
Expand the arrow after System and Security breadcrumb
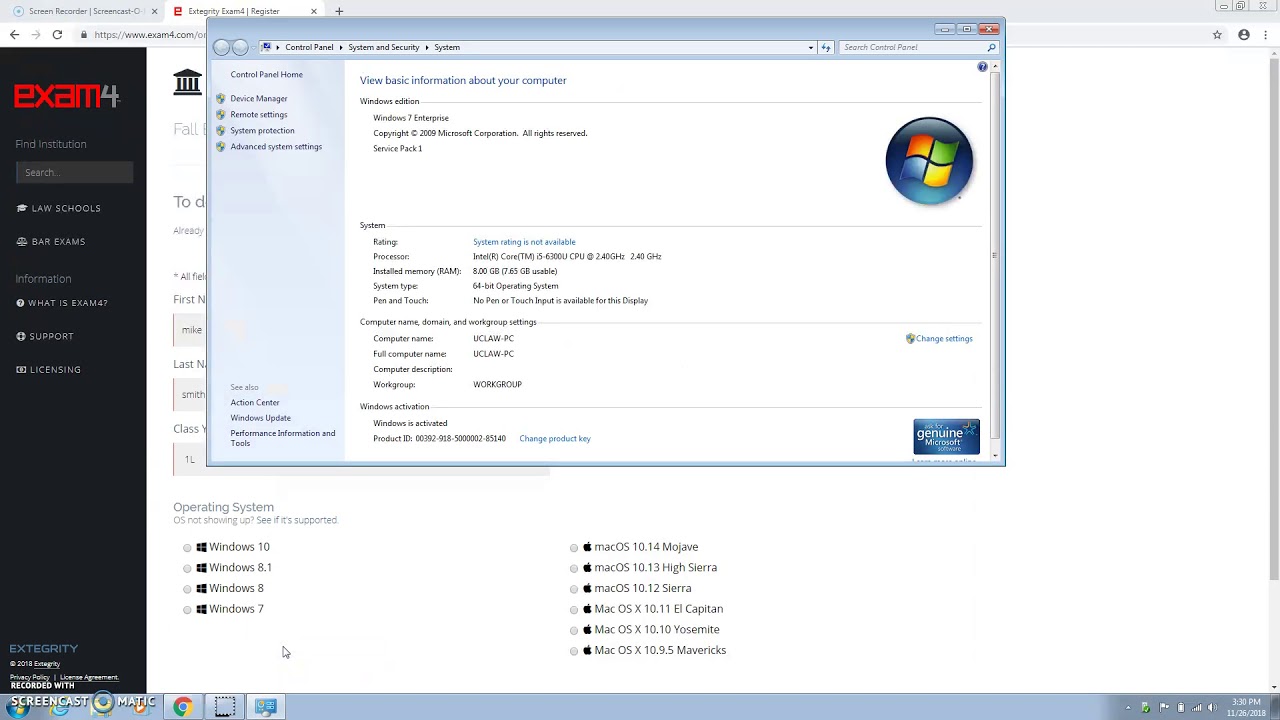click(x=427, y=47)
